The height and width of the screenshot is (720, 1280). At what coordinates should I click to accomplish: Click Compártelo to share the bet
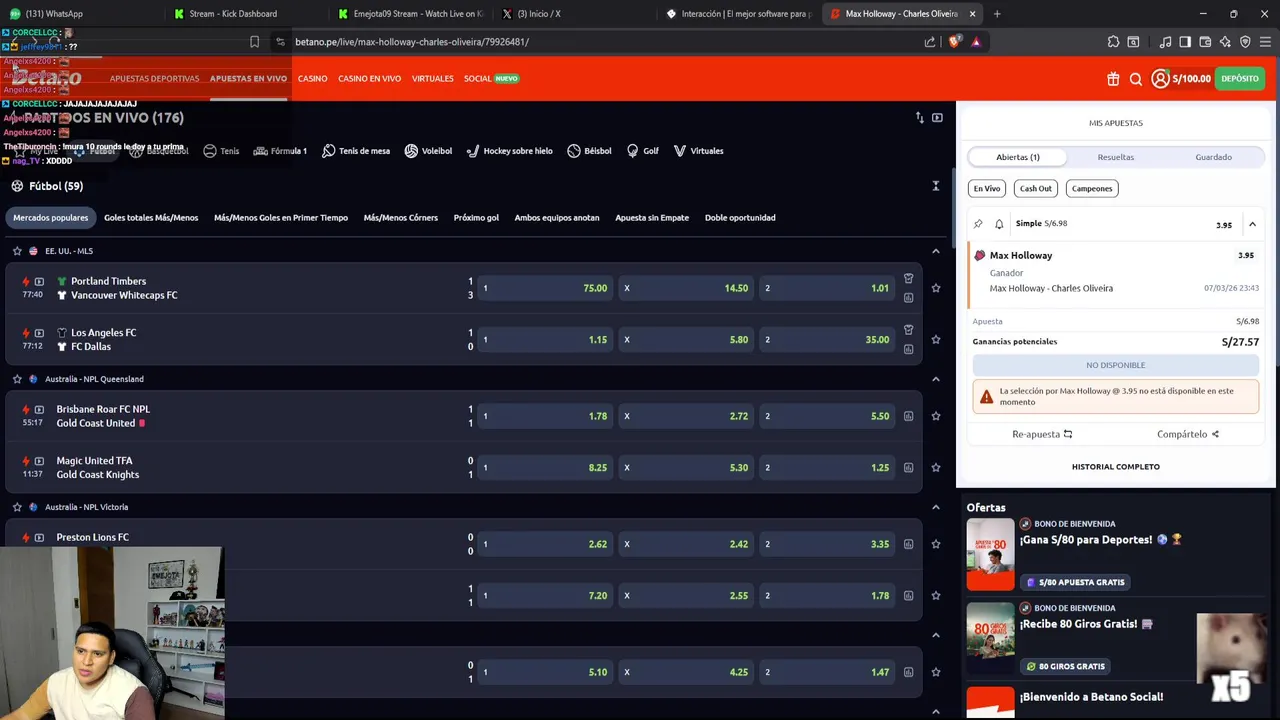click(1188, 434)
